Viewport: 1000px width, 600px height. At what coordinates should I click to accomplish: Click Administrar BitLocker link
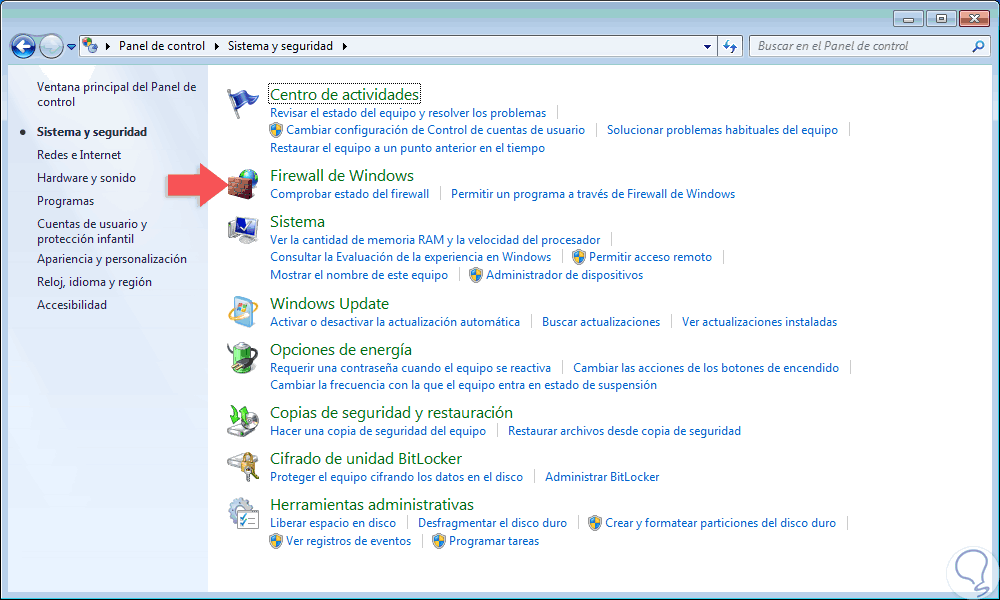tap(602, 477)
